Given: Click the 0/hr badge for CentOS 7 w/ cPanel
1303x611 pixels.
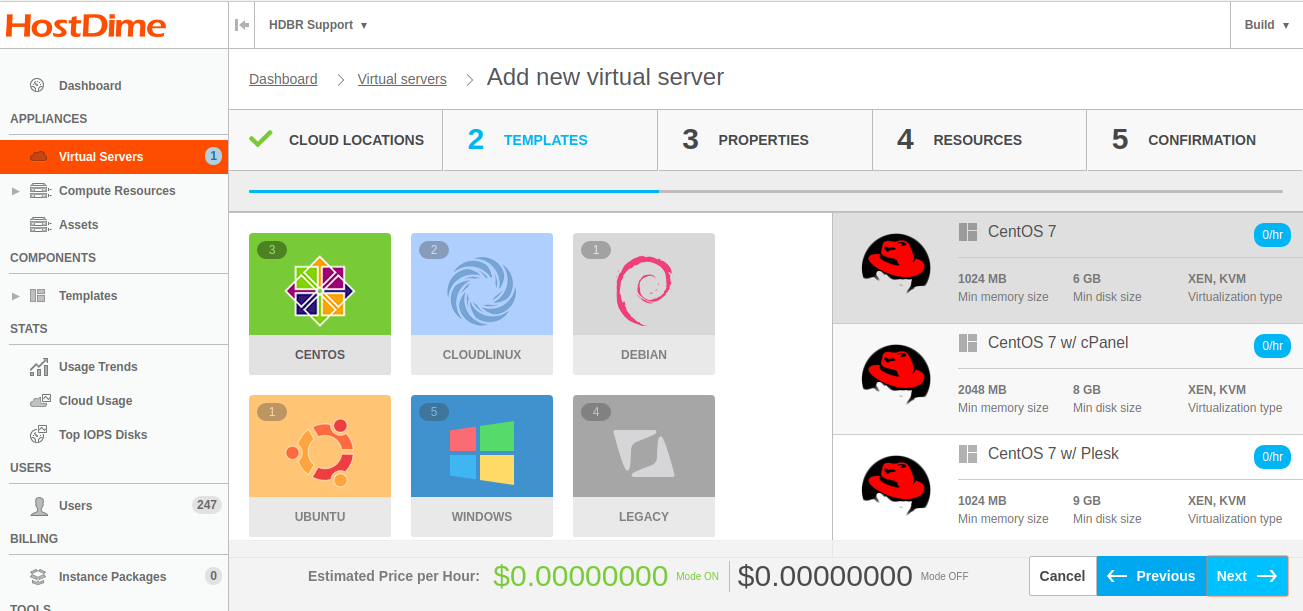Looking at the screenshot, I should coord(1272,346).
